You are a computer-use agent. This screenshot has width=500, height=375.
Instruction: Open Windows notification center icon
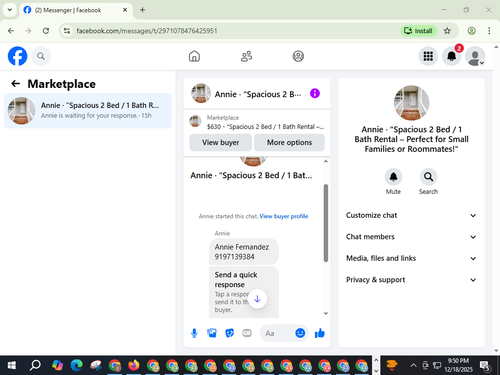pyautogui.click(x=485, y=366)
